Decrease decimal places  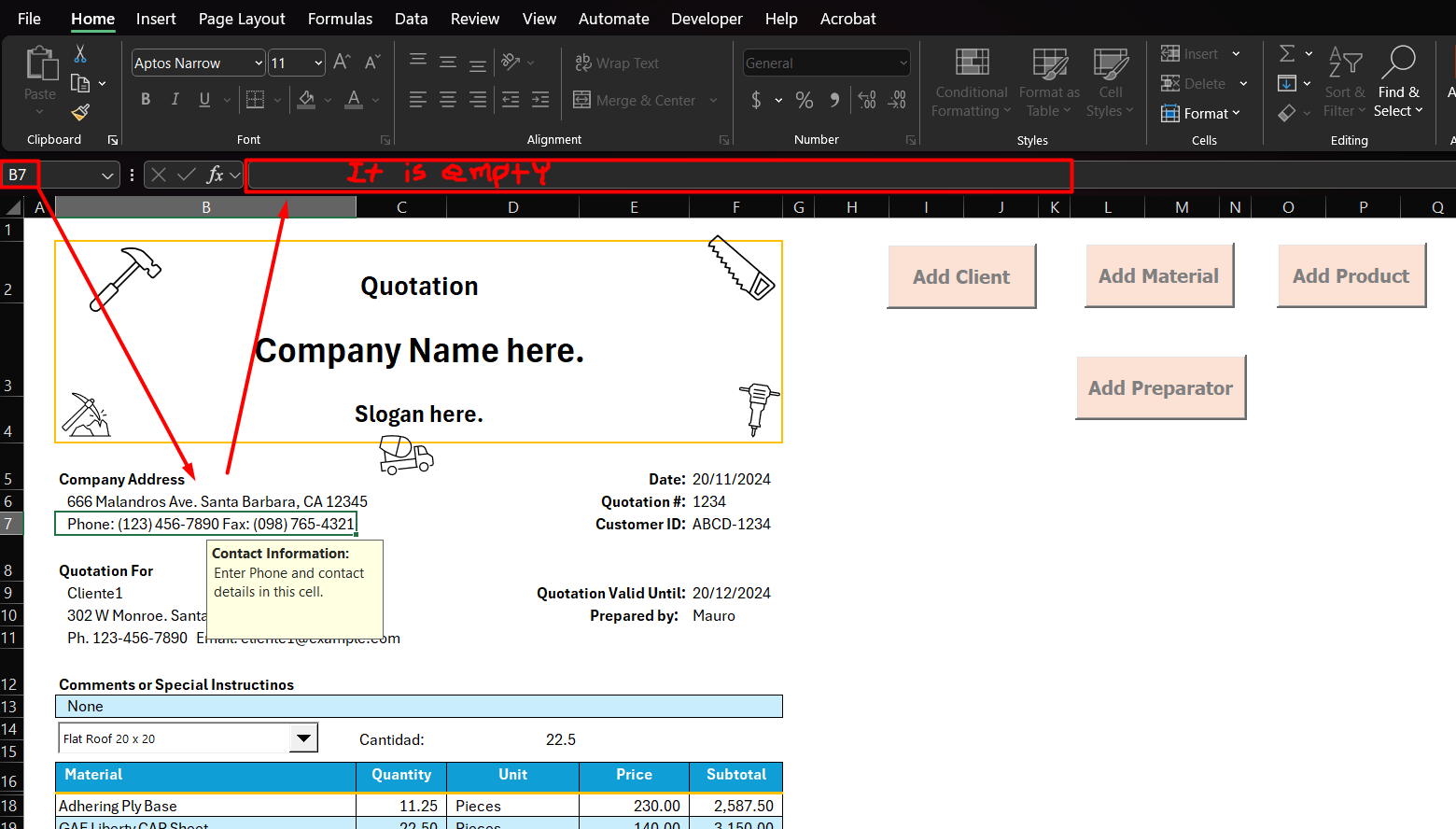point(897,100)
